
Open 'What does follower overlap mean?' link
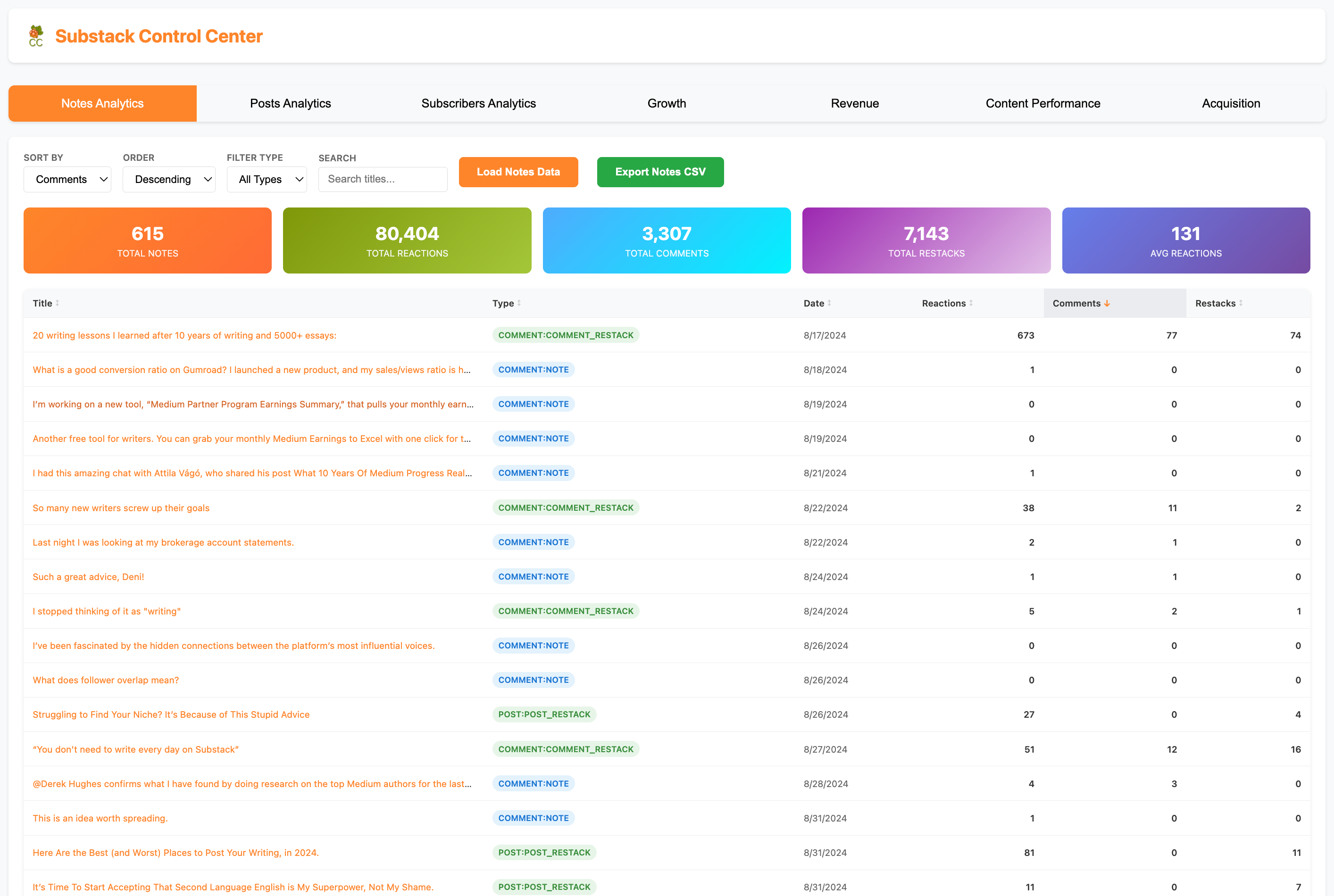click(x=106, y=680)
